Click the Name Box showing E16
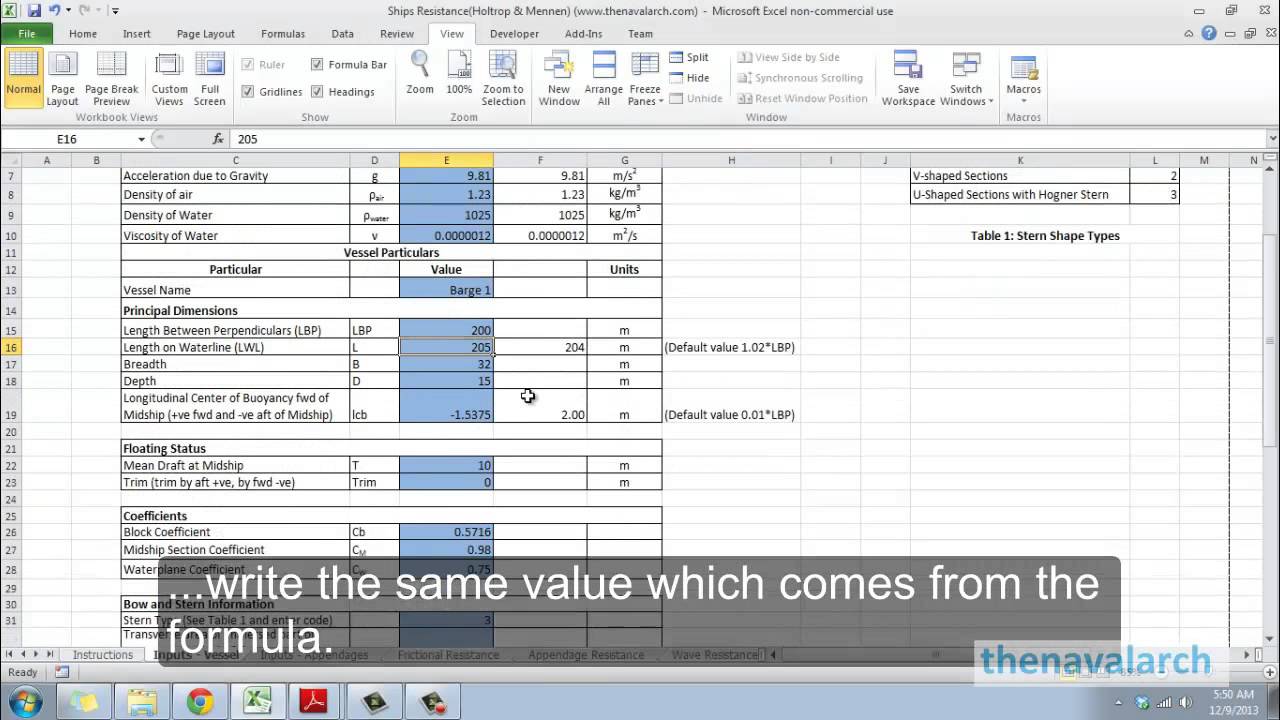The height and width of the screenshot is (720, 1280). click(69, 139)
